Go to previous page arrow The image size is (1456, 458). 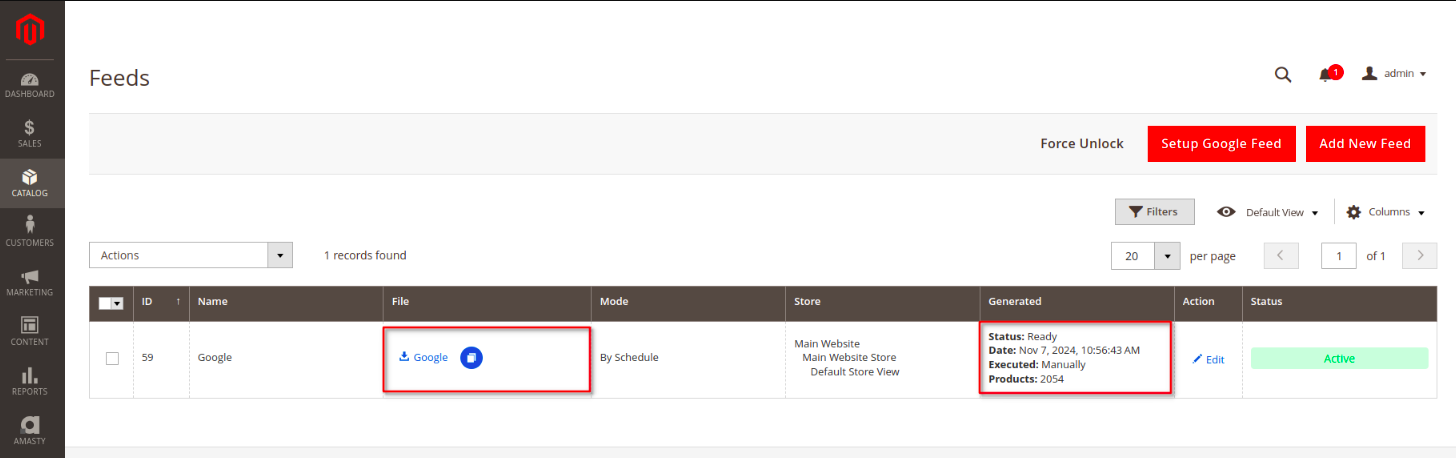1281,256
